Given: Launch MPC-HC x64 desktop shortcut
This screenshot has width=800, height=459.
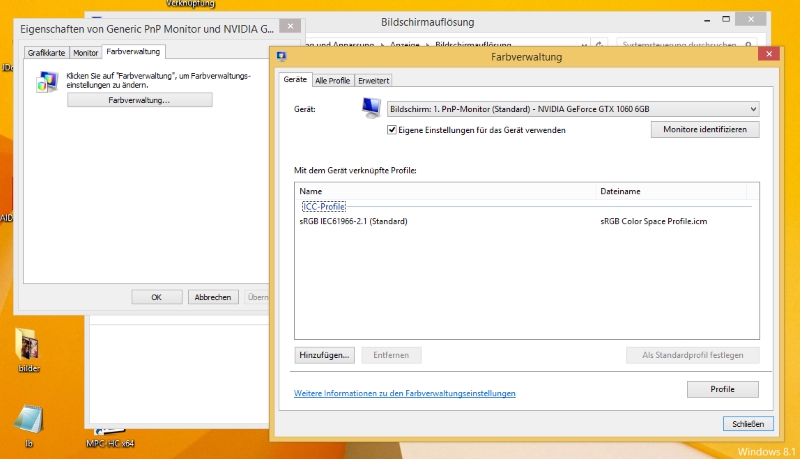Looking at the screenshot, I should [110, 439].
